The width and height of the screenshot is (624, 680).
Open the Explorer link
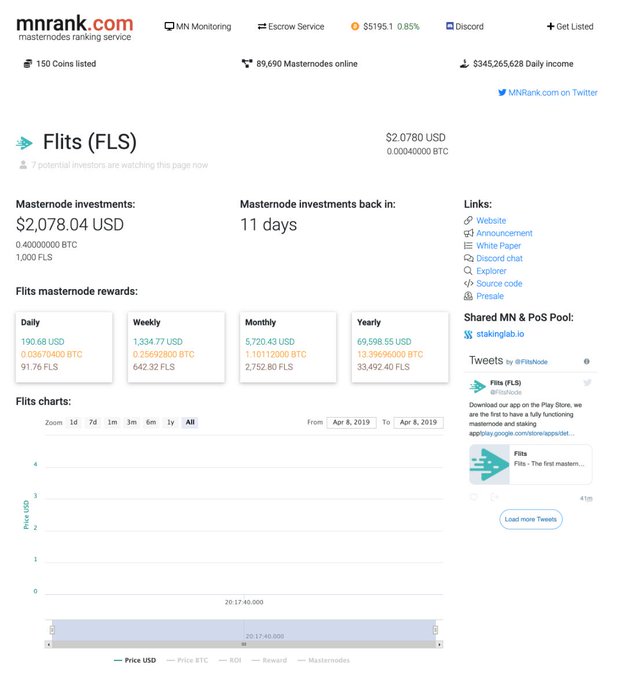pos(491,271)
